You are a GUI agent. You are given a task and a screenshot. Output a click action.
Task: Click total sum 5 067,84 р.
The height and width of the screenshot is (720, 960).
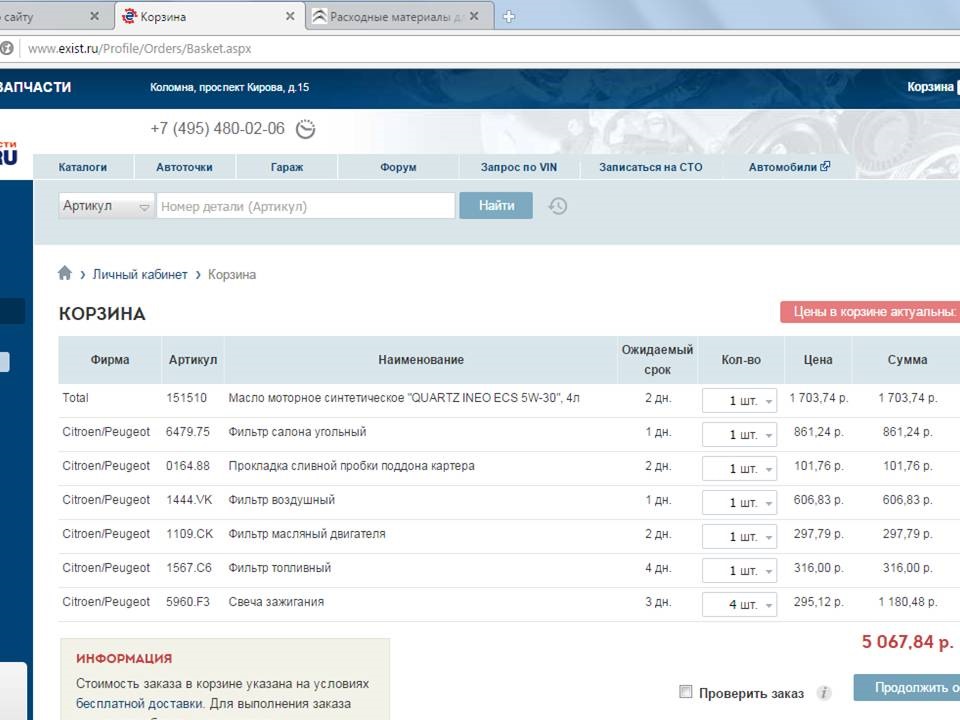(907, 642)
